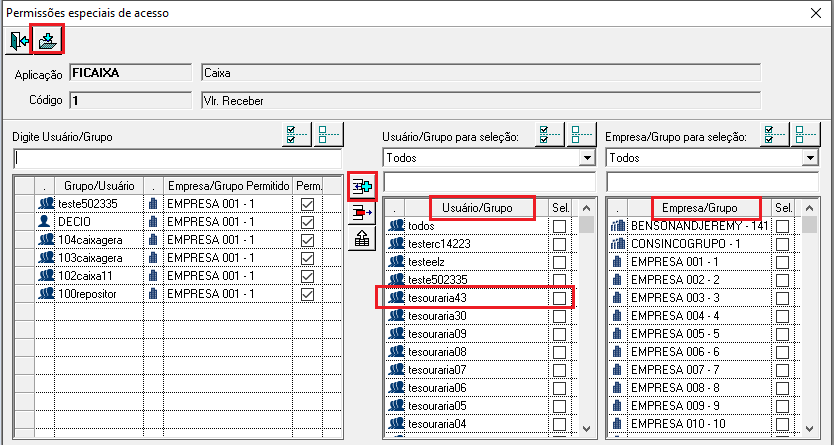The width and height of the screenshot is (834, 445).
Task: Check the Sel. box for todos
Action: coord(559,226)
